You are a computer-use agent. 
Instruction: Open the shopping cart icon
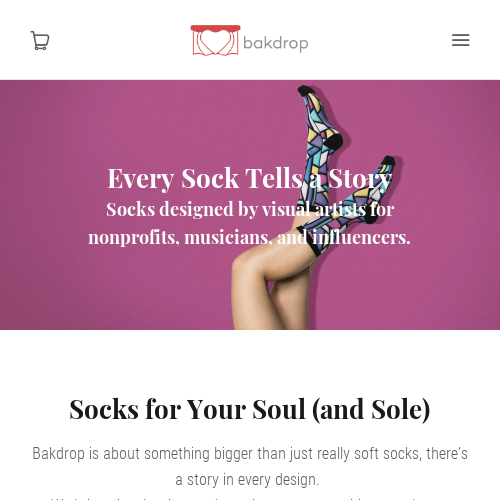tap(40, 40)
